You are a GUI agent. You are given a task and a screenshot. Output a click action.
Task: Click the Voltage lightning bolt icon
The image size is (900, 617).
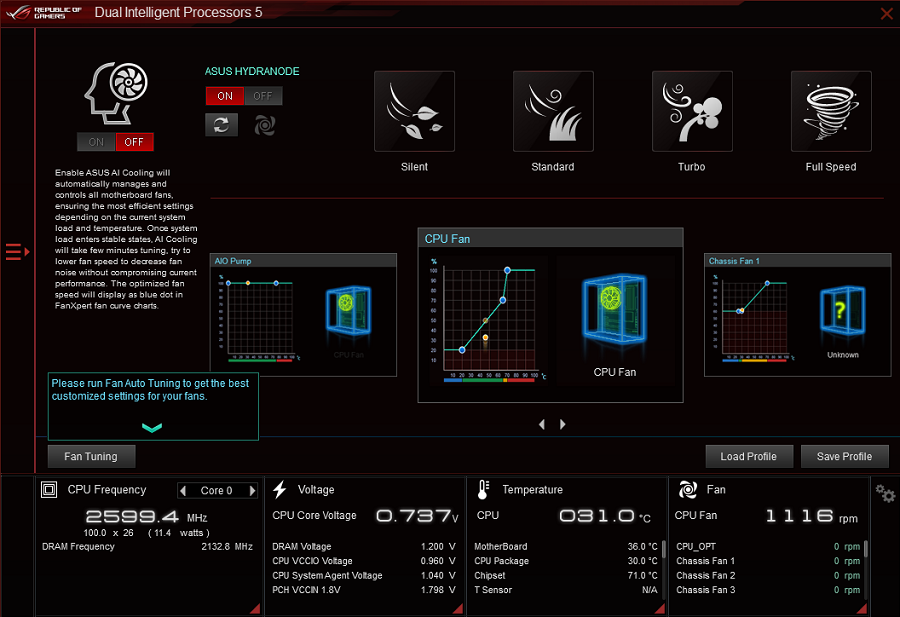[280, 490]
